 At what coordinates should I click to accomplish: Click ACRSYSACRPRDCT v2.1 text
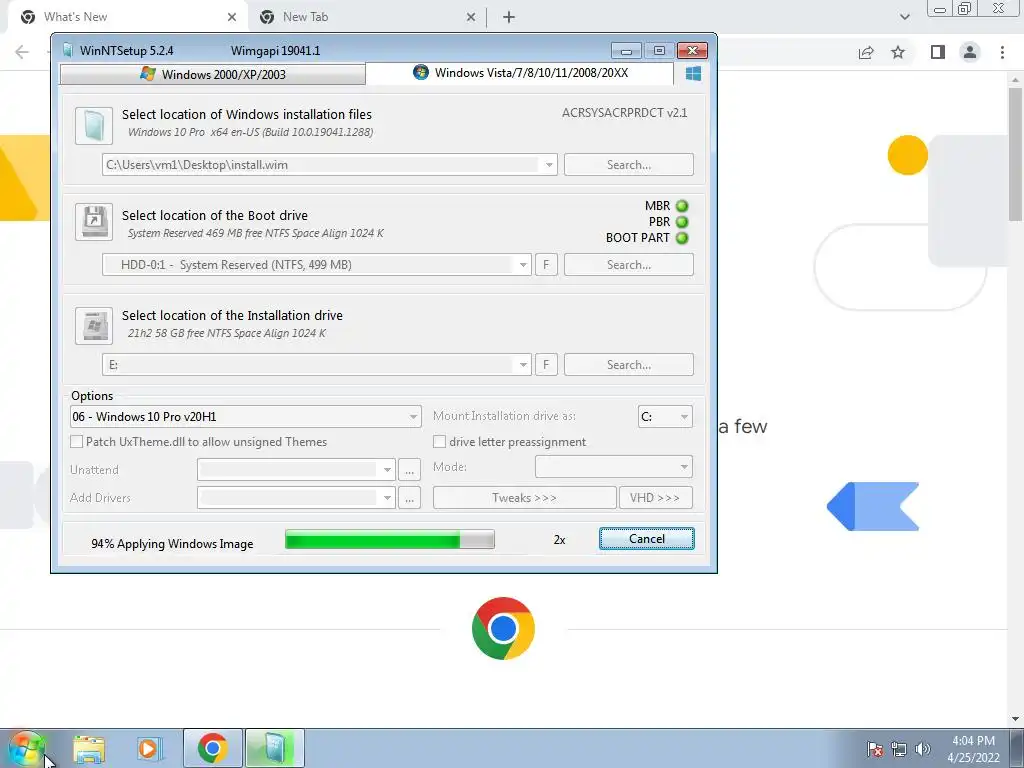(x=624, y=113)
